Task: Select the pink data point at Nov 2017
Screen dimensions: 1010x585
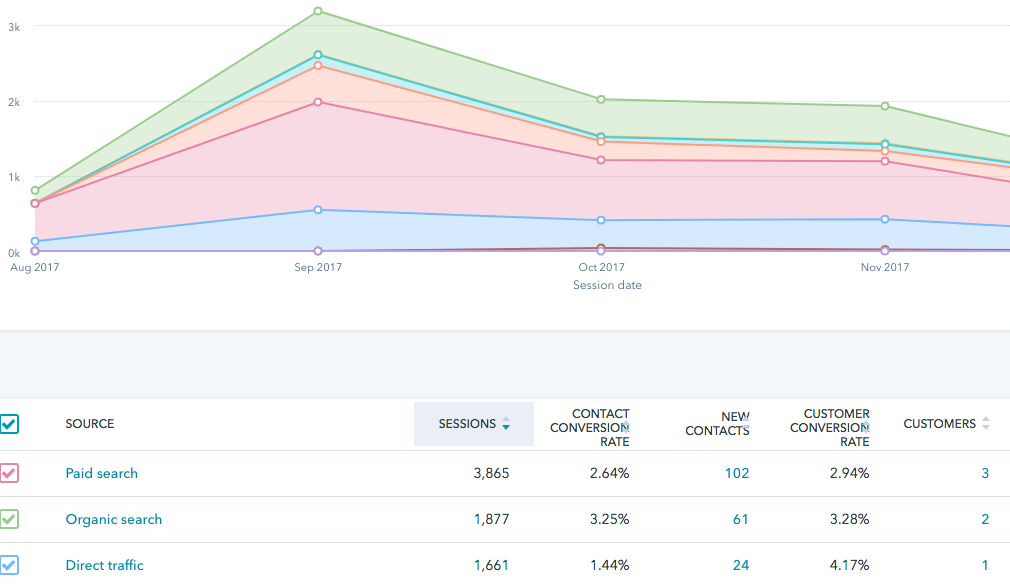Action: pos(885,161)
